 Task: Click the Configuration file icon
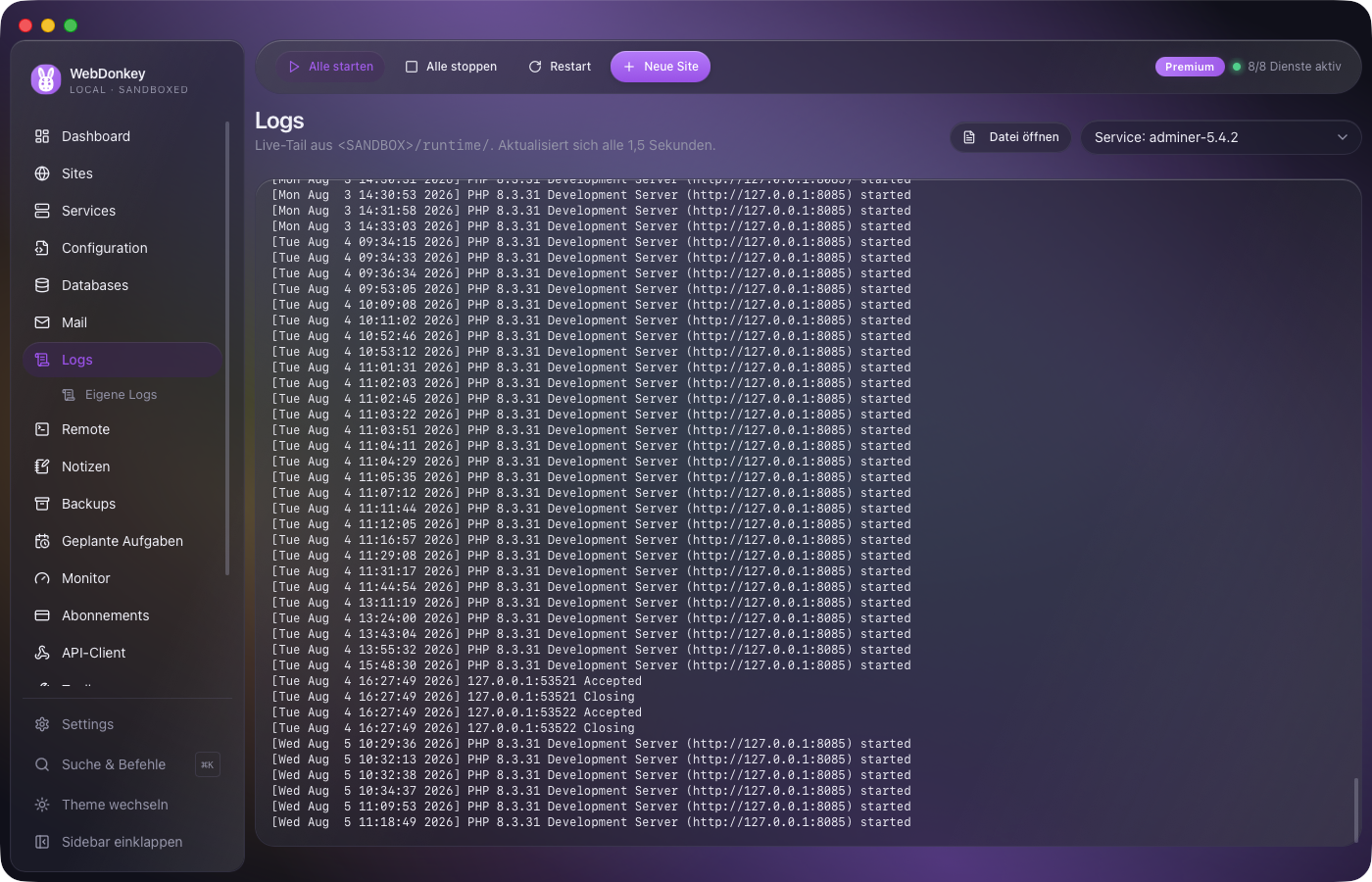tap(42, 248)
